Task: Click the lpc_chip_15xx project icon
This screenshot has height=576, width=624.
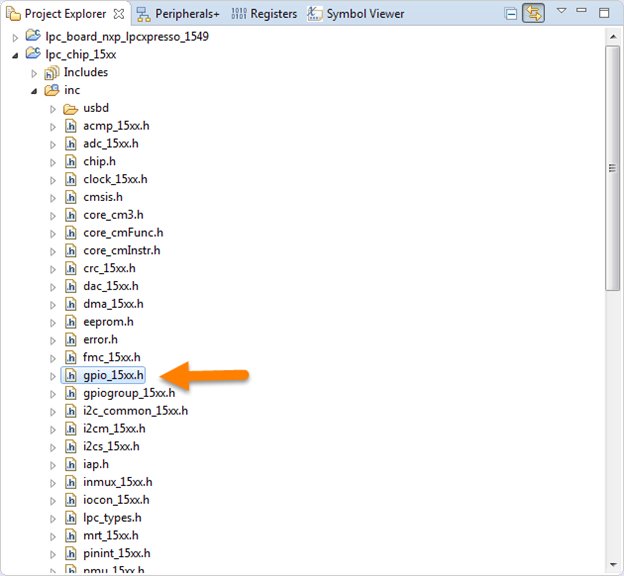Action: tap(33, 53)
